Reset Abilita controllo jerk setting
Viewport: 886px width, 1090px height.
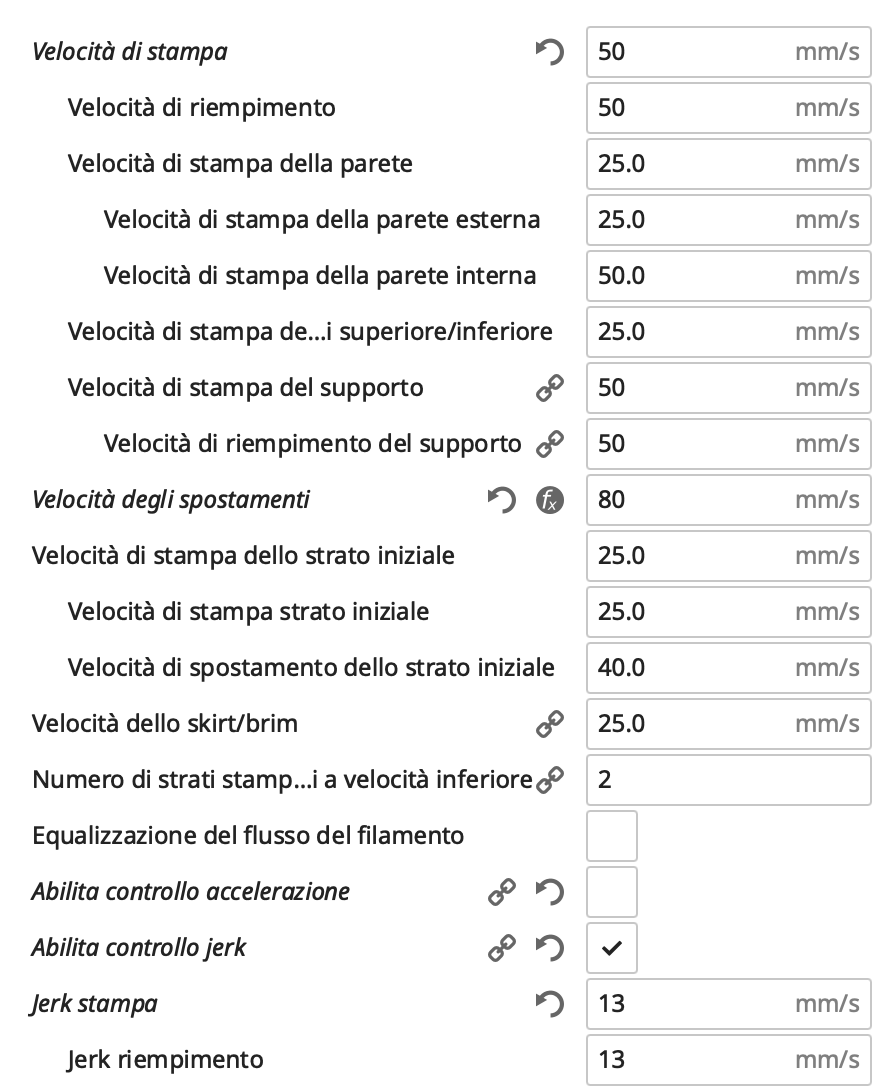(x=549, y=948)
